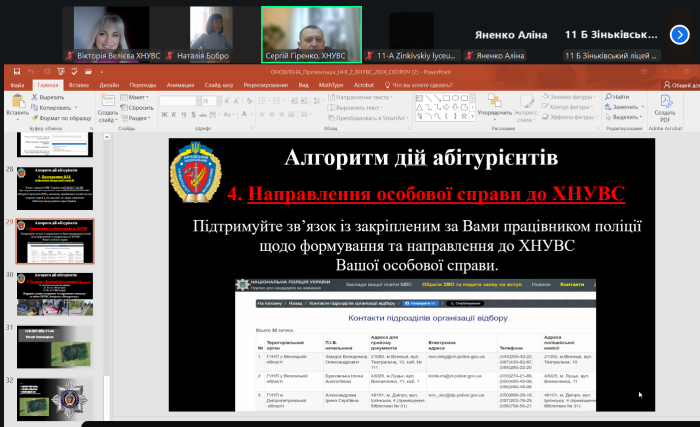Click the Save icon in Quick Access toolbar
700x427 pixels.
click(17, 71)
